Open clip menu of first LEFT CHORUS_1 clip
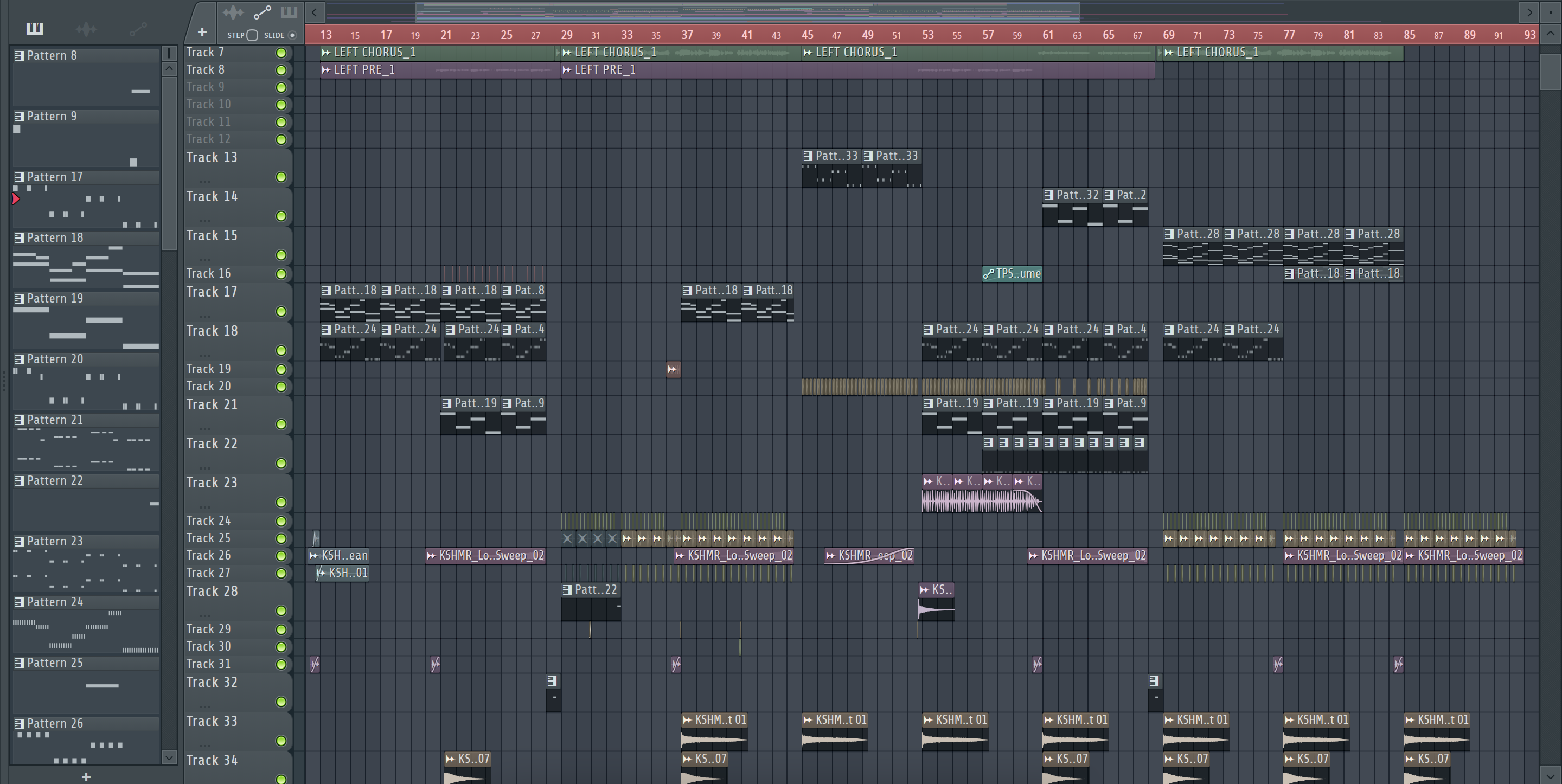 pyautogui.click(x=326, y=53)
